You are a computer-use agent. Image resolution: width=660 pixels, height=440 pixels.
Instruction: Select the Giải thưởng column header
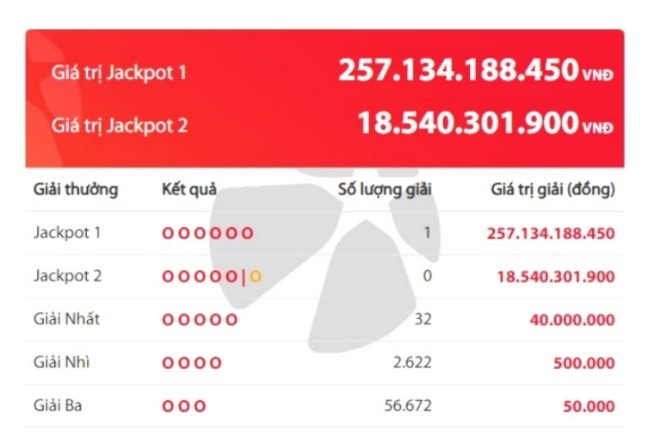click(76, 189)
